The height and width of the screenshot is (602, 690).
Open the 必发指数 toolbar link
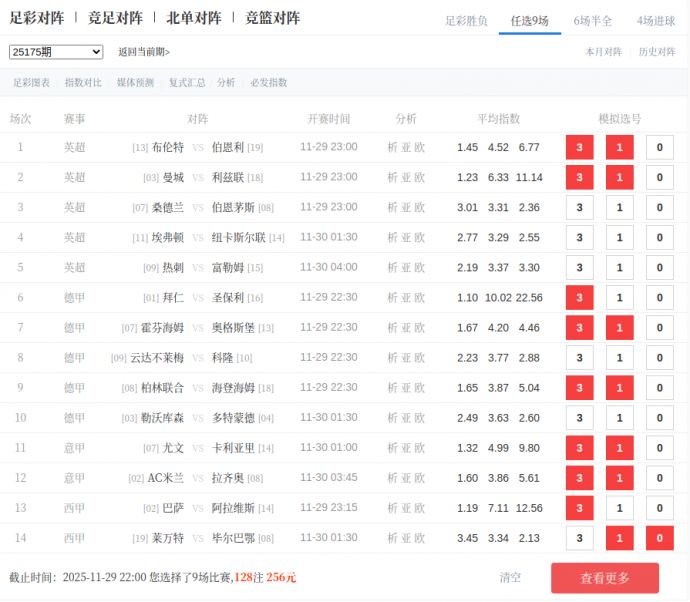click(x=268, y=83)
